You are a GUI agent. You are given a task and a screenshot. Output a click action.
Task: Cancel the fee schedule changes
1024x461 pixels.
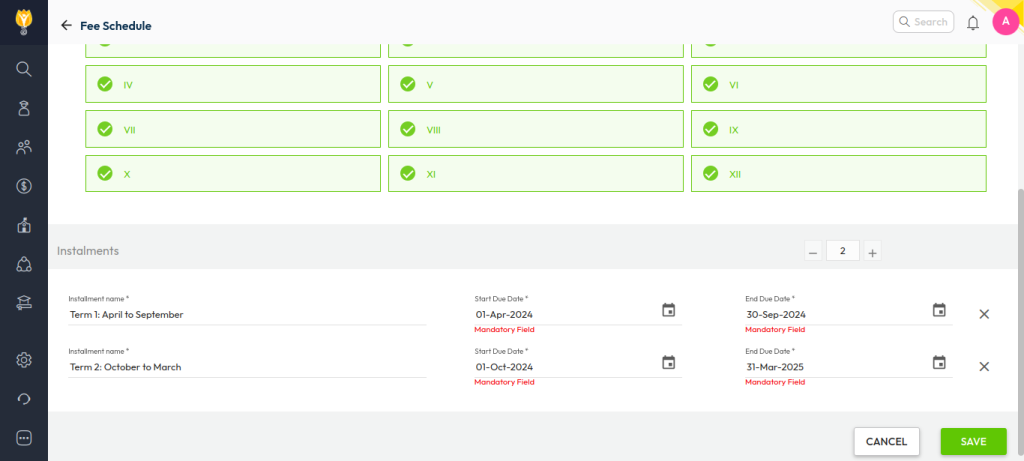(886, 441)
